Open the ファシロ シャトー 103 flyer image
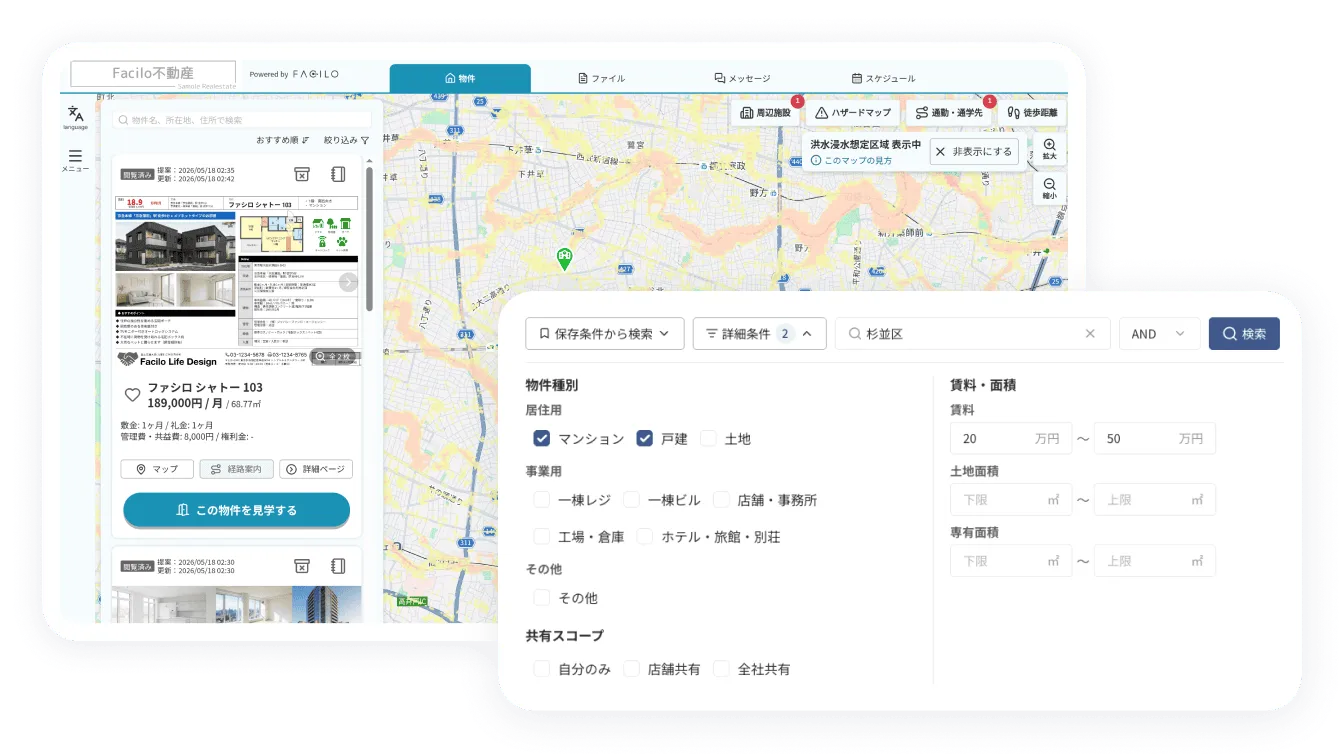 pyautogui.click(x=237, y=282)
